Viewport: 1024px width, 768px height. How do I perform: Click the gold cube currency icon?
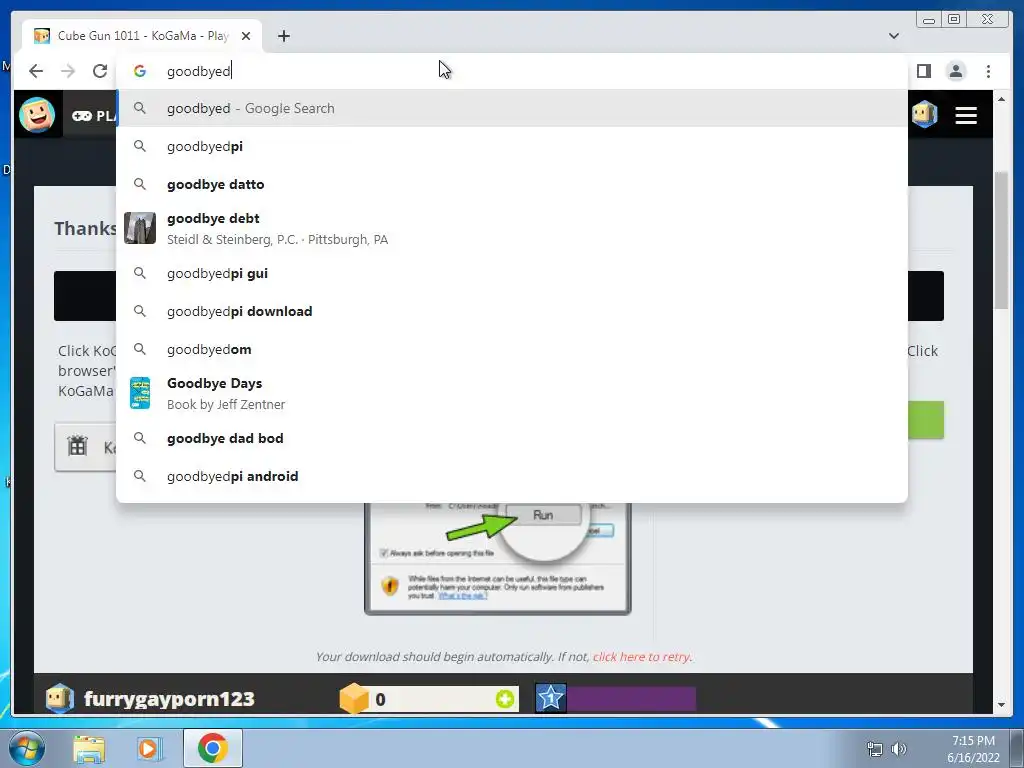pos(354,699)
